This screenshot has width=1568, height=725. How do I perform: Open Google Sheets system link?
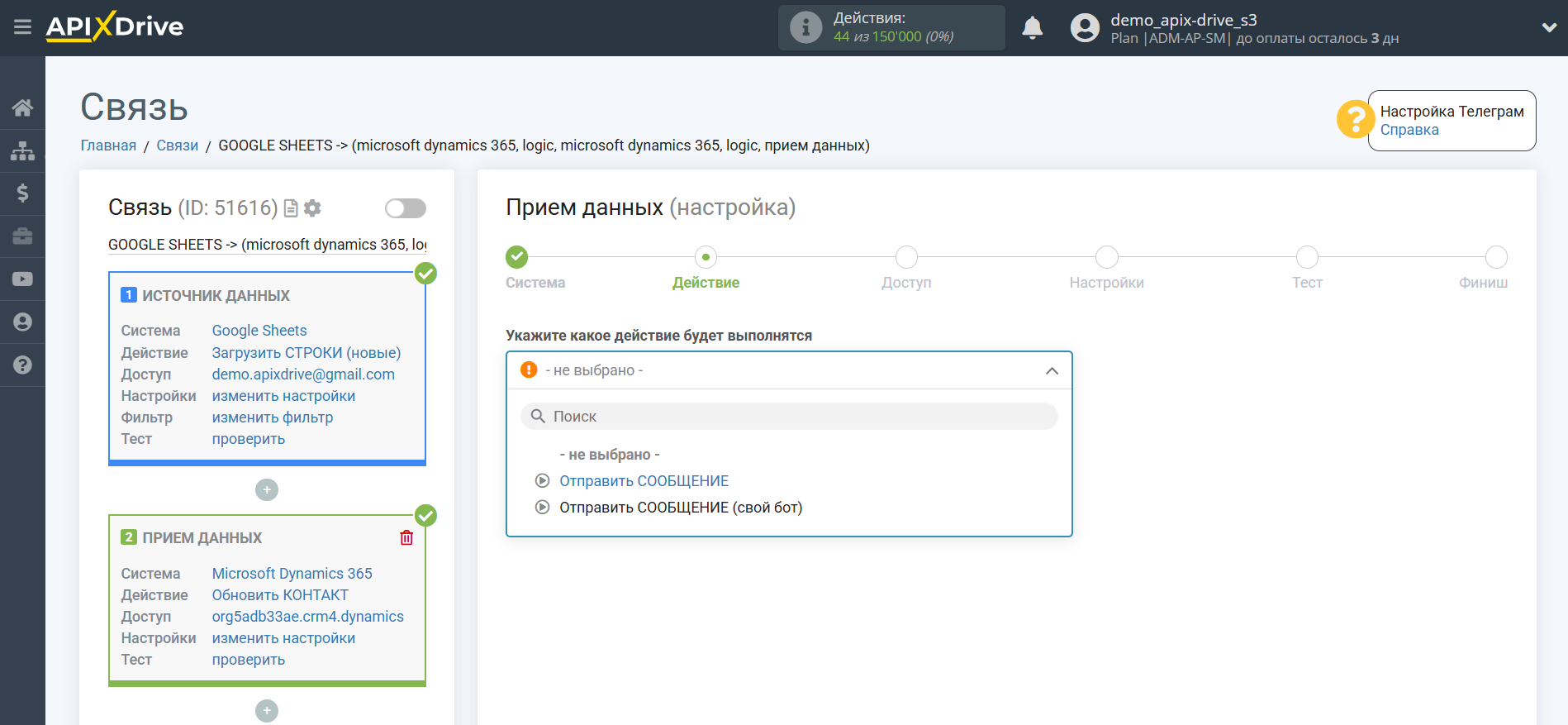click(259, 331)
